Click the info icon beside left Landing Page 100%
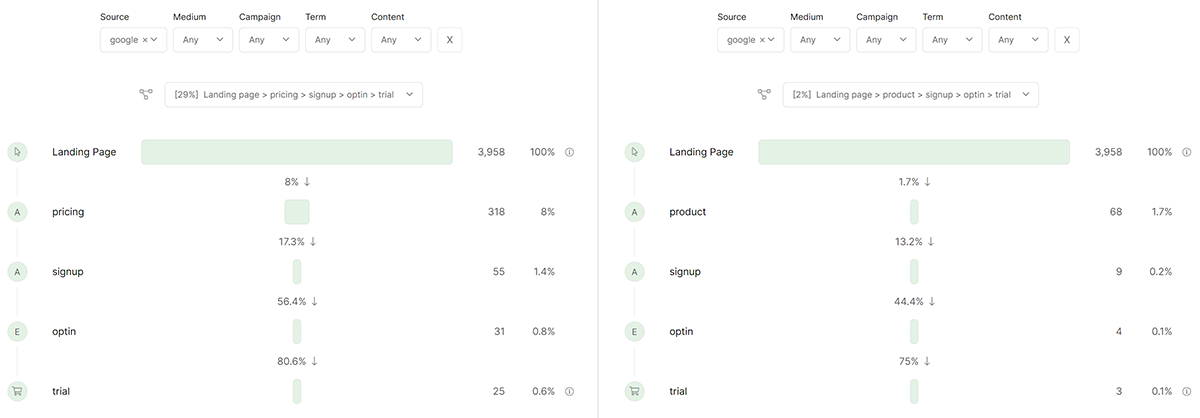Screen dimensions: 1200x418 [569, 152]
